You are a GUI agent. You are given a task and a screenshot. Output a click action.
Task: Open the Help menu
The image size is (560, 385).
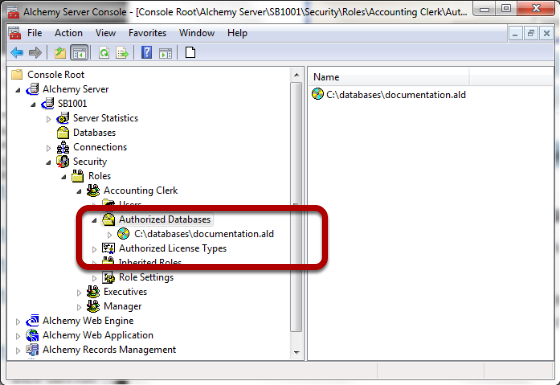click(x=237, y=33)
